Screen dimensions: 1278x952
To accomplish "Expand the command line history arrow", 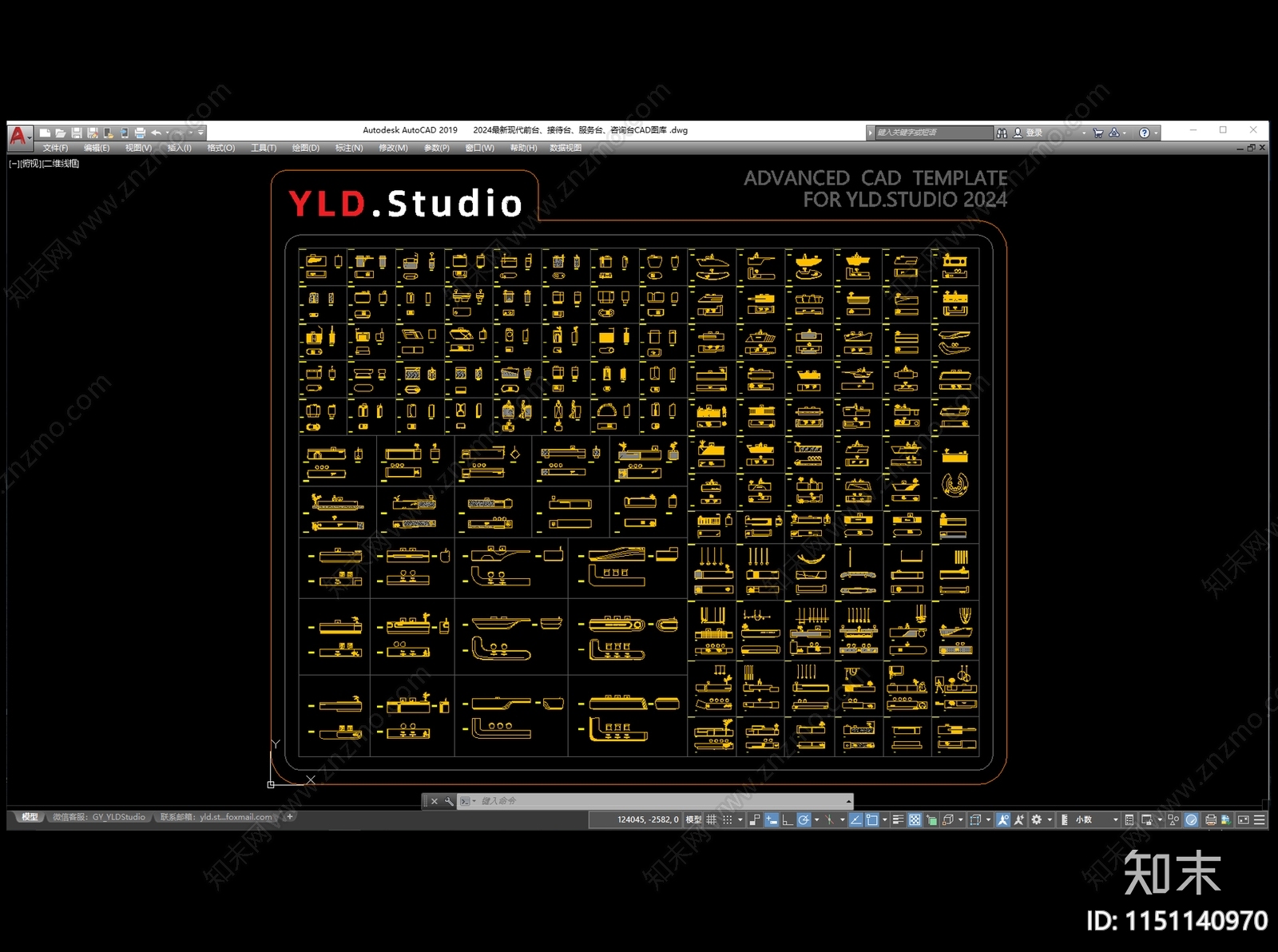I will 848,801.
